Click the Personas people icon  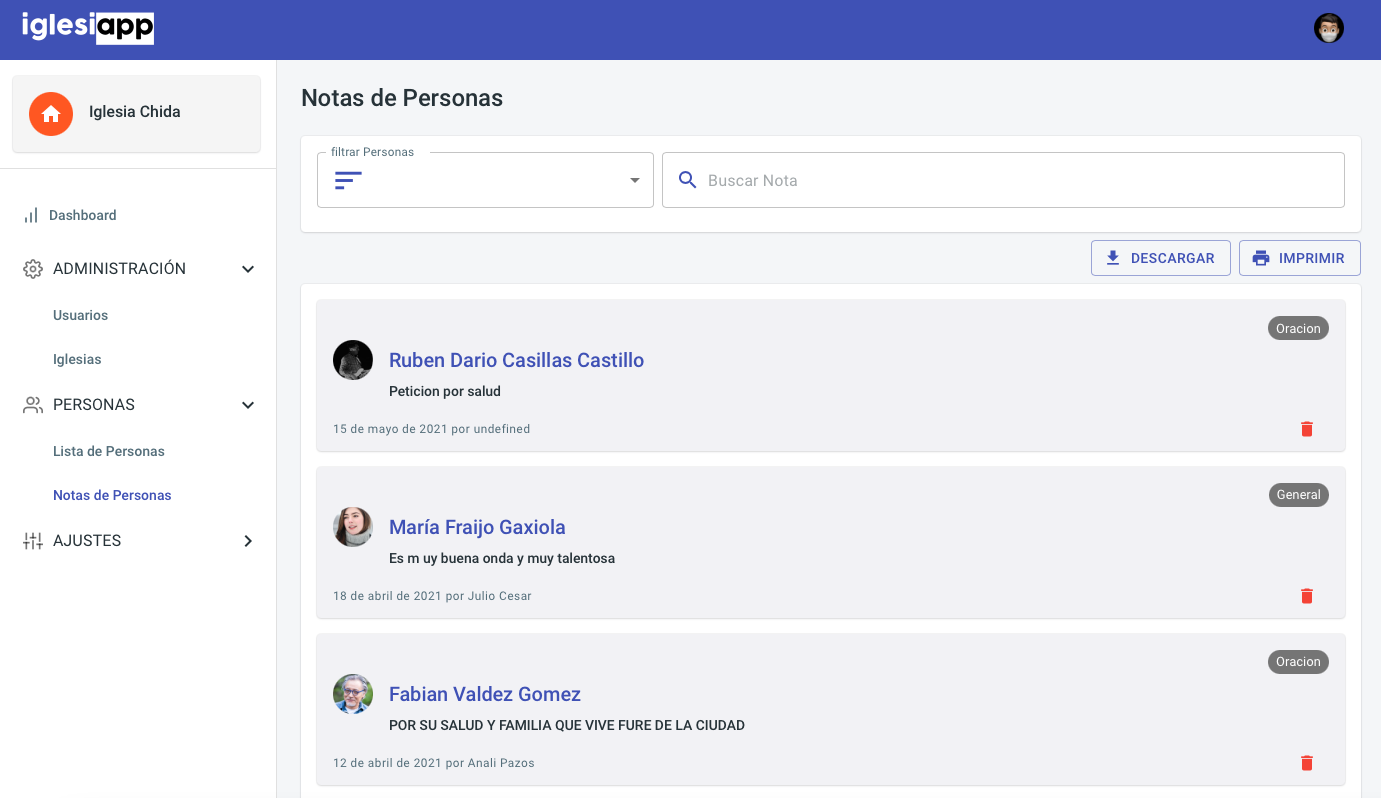click(x=33, y=405)
